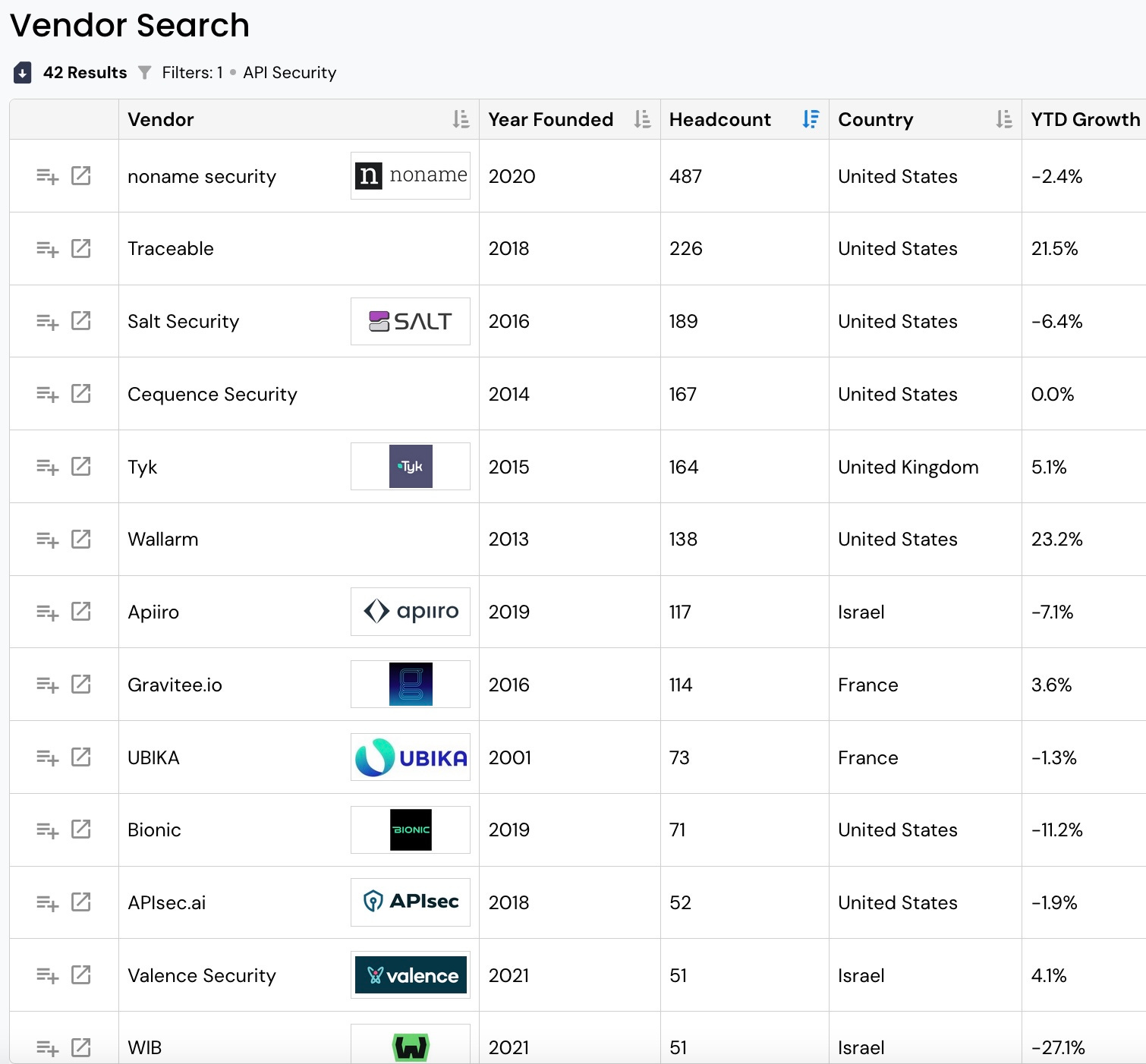Open Tyk external link icon
Image resolution: width=1146 pixels, height=1064 pixels.
pos(80,467)
